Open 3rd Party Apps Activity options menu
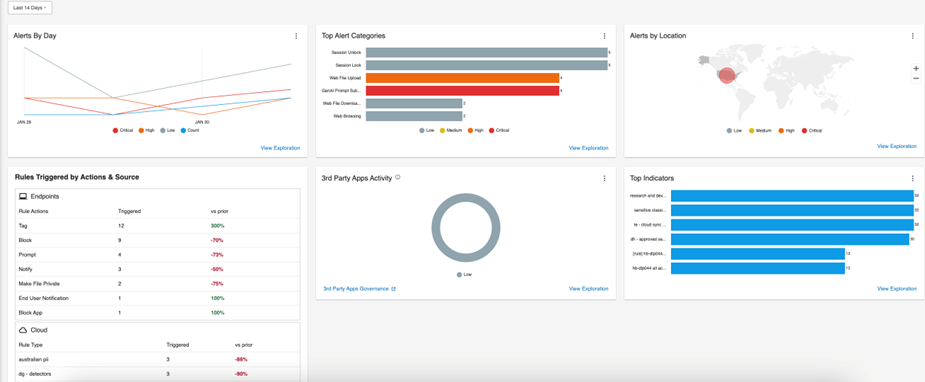This screenshot has width=925, height=382. click(x=604, y=178)
